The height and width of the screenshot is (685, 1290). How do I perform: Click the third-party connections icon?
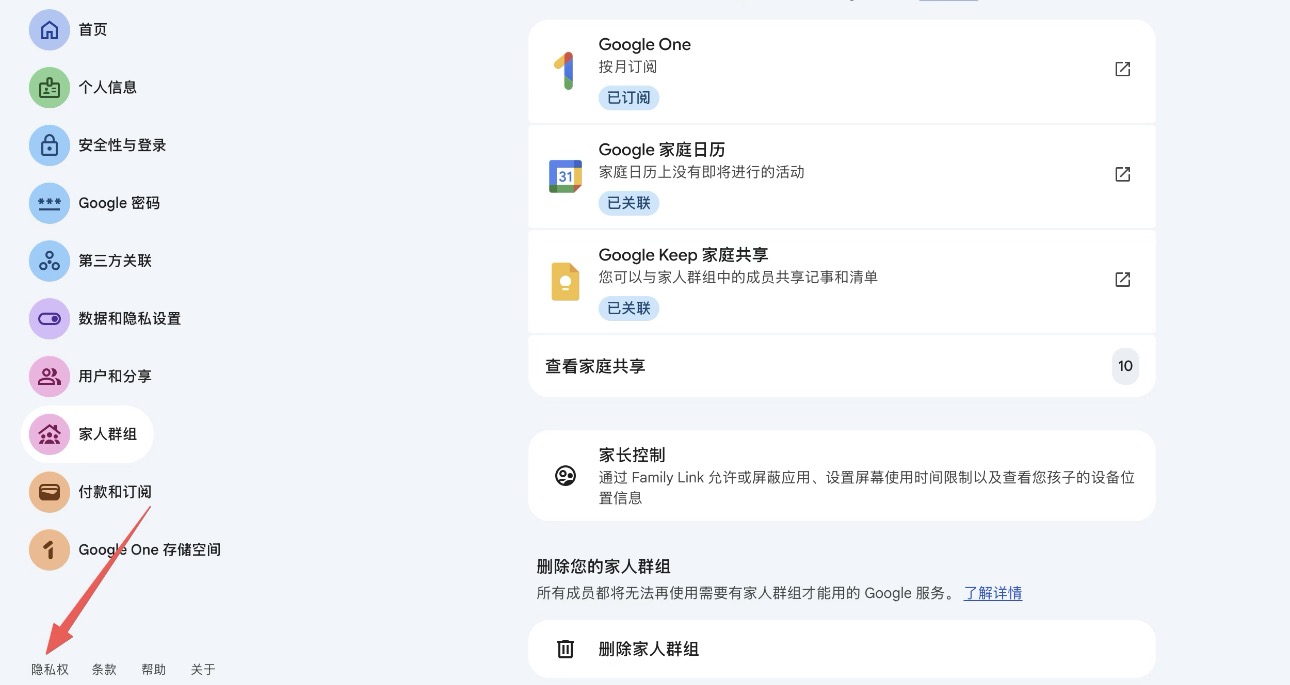(49, 261)
